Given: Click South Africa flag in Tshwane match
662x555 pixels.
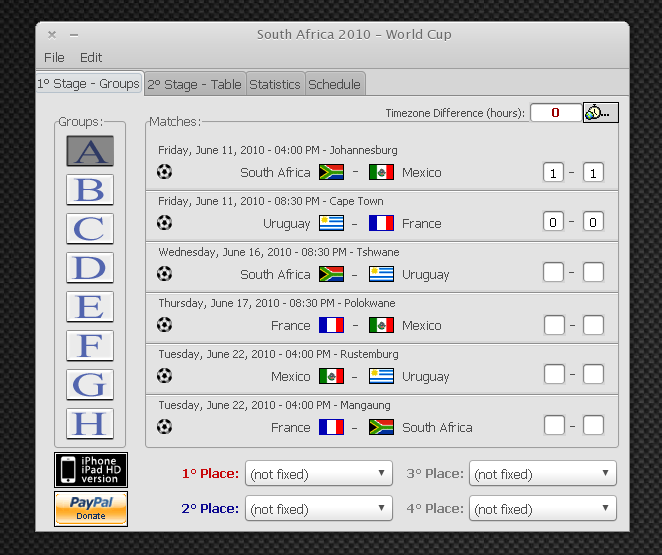Looking at the screenshot, I should coord(331,274).
